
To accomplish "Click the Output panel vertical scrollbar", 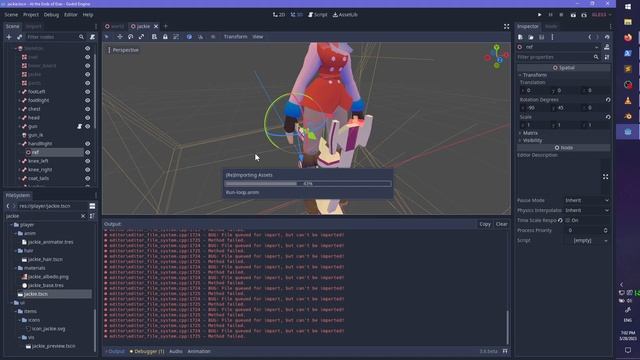I will pos(507,327).
